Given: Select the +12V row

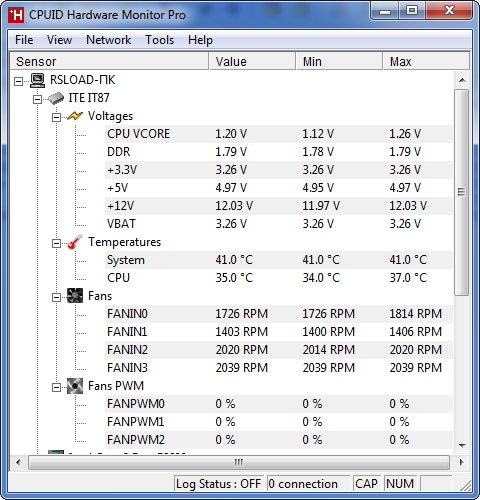Looking at the screenshot, I should click(x=279, y=206).
